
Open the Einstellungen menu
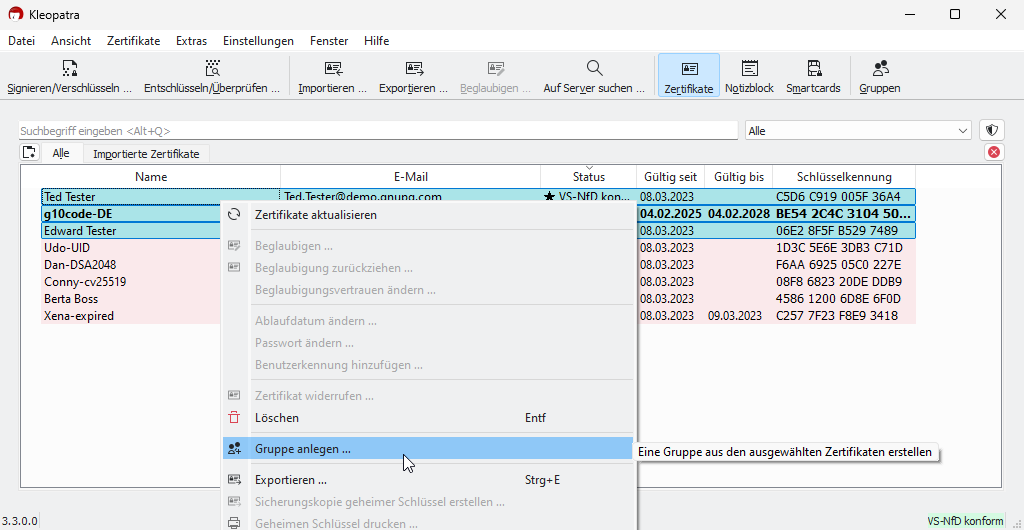coord(258,40)
